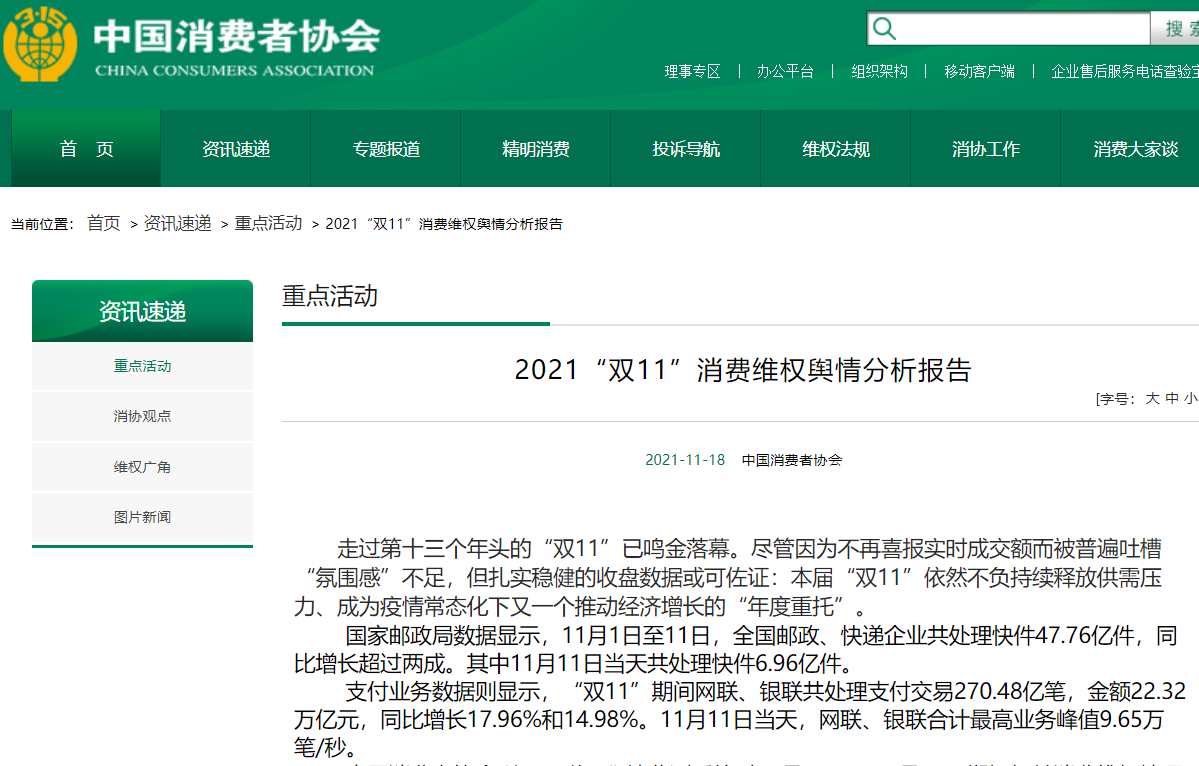Go to 首页 in the main navigation

click(x=86, y=148)
